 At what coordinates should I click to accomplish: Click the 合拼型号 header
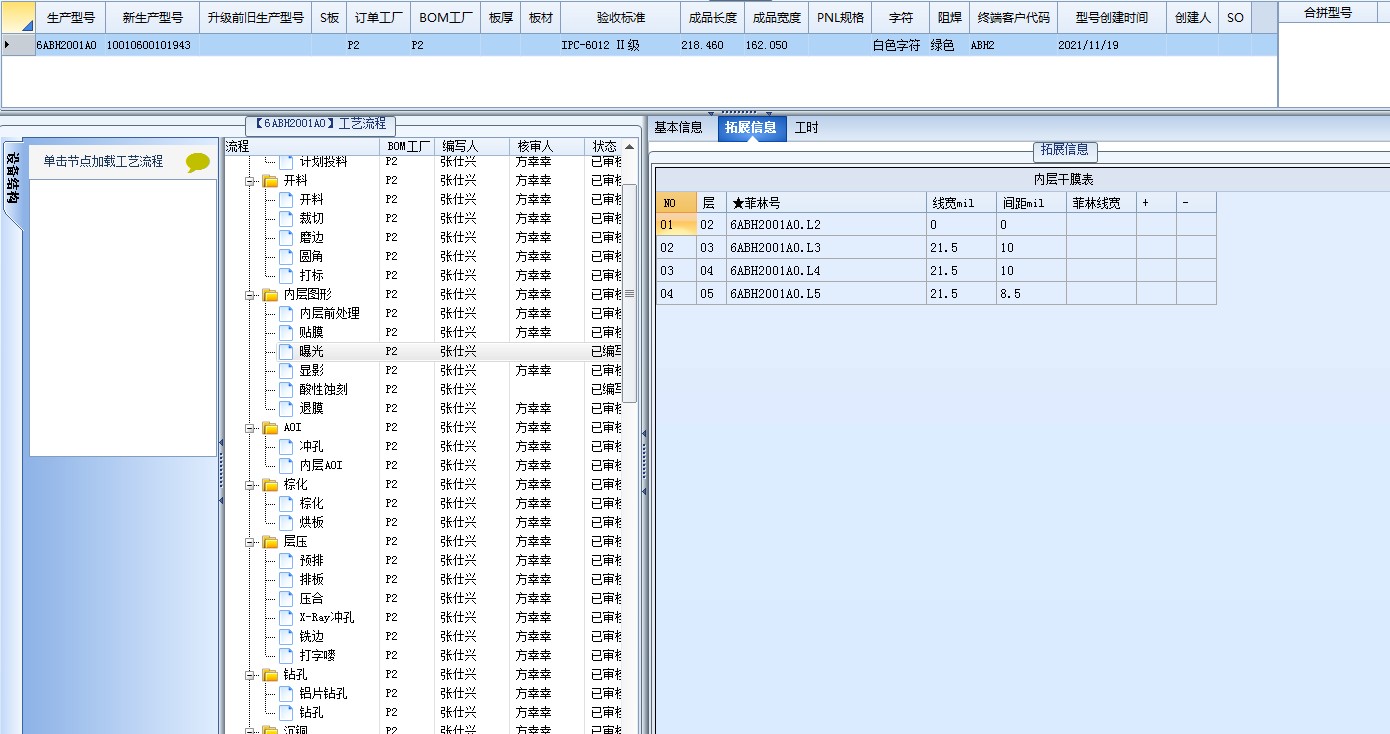(x=1328, y=13)
